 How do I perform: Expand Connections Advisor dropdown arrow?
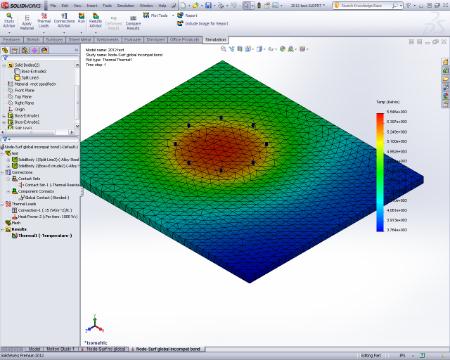[64, 33]
